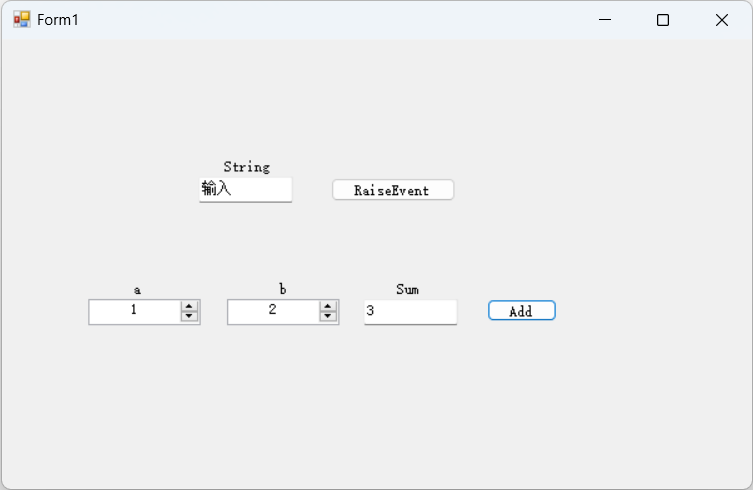The width and height of the screenshot is (753, 490).
Task: Click the Form1 app icon in title bar
Action: [22, 20]
